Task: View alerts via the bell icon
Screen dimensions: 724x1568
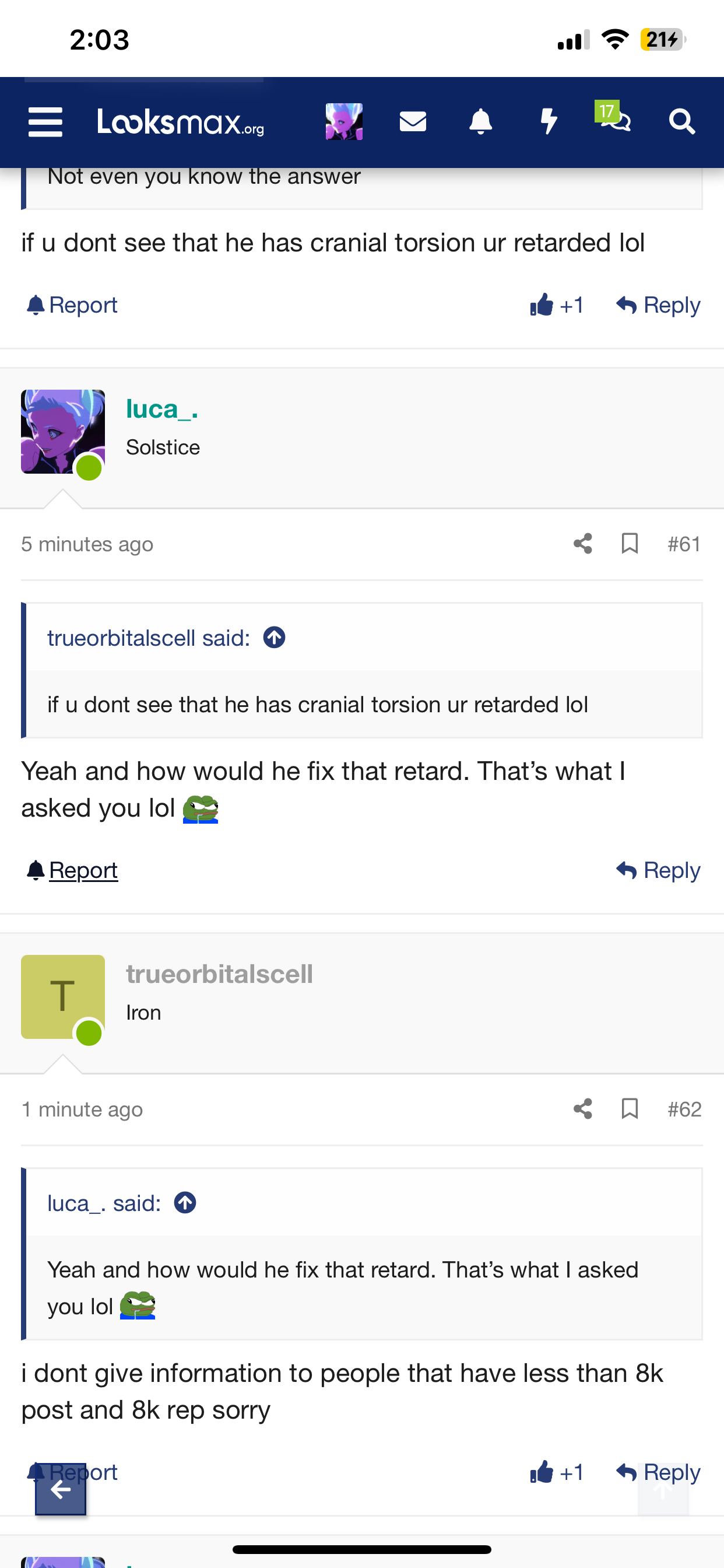Action: pyautogui.click(x=481, y=122)
